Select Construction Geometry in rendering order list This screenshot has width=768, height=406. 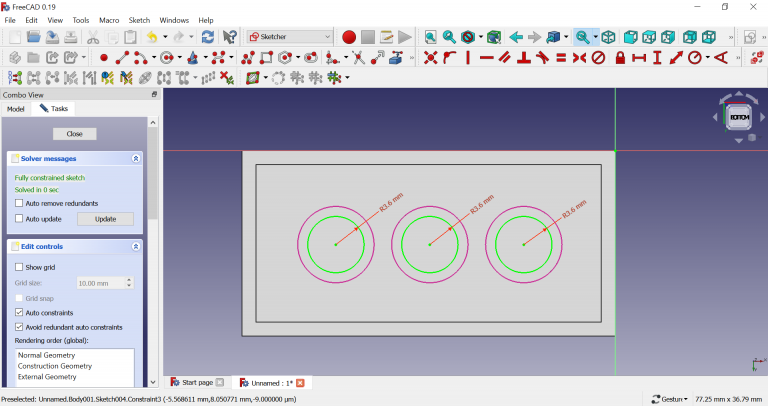pyautogui.click(x=54, y=366)
